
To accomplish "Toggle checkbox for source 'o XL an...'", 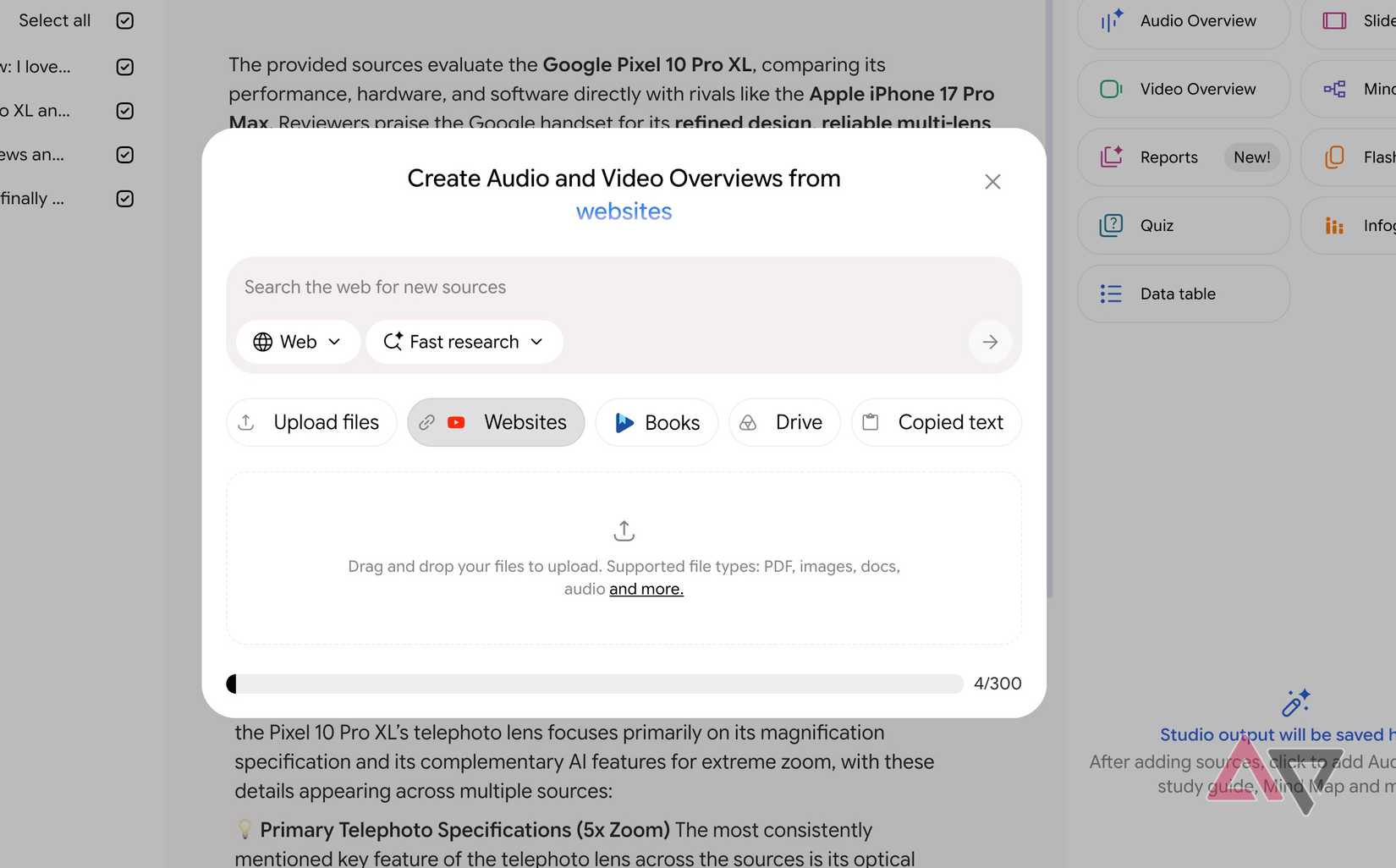I will 125,111.
